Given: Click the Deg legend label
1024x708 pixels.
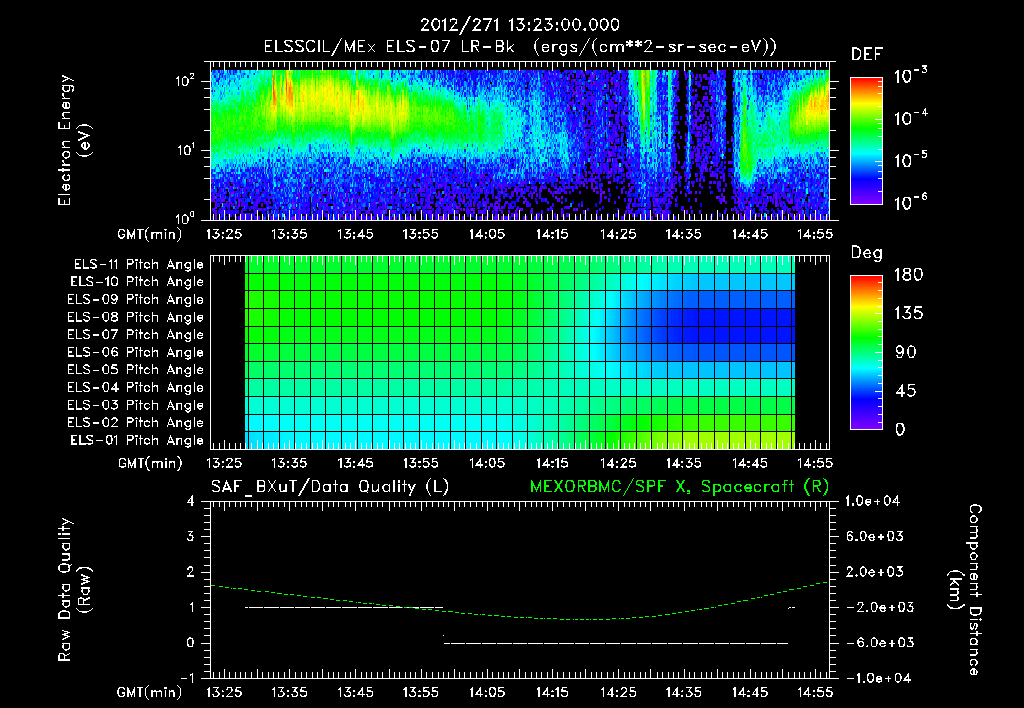Looking at the screenshot, I should pos(866,253).
